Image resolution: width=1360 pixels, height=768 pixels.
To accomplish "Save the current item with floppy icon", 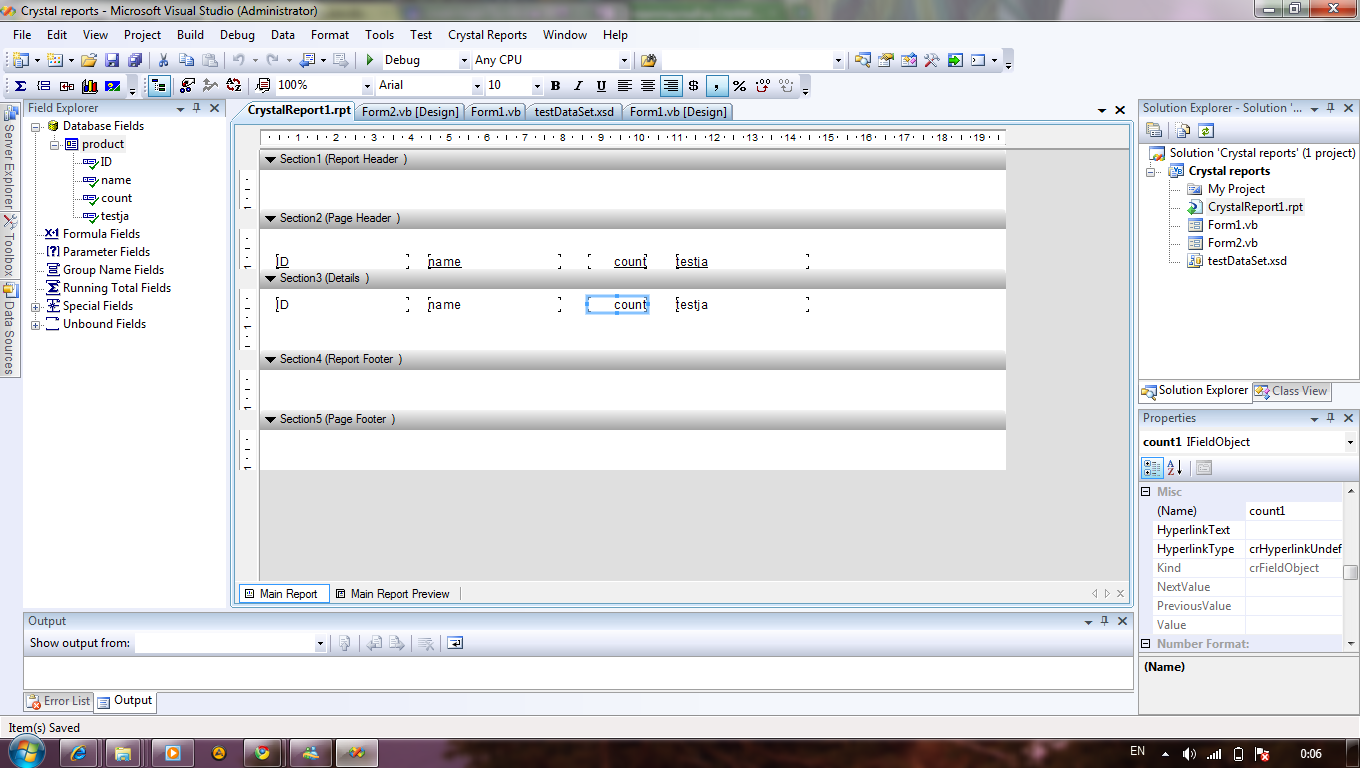I will [x=112, y=60].
